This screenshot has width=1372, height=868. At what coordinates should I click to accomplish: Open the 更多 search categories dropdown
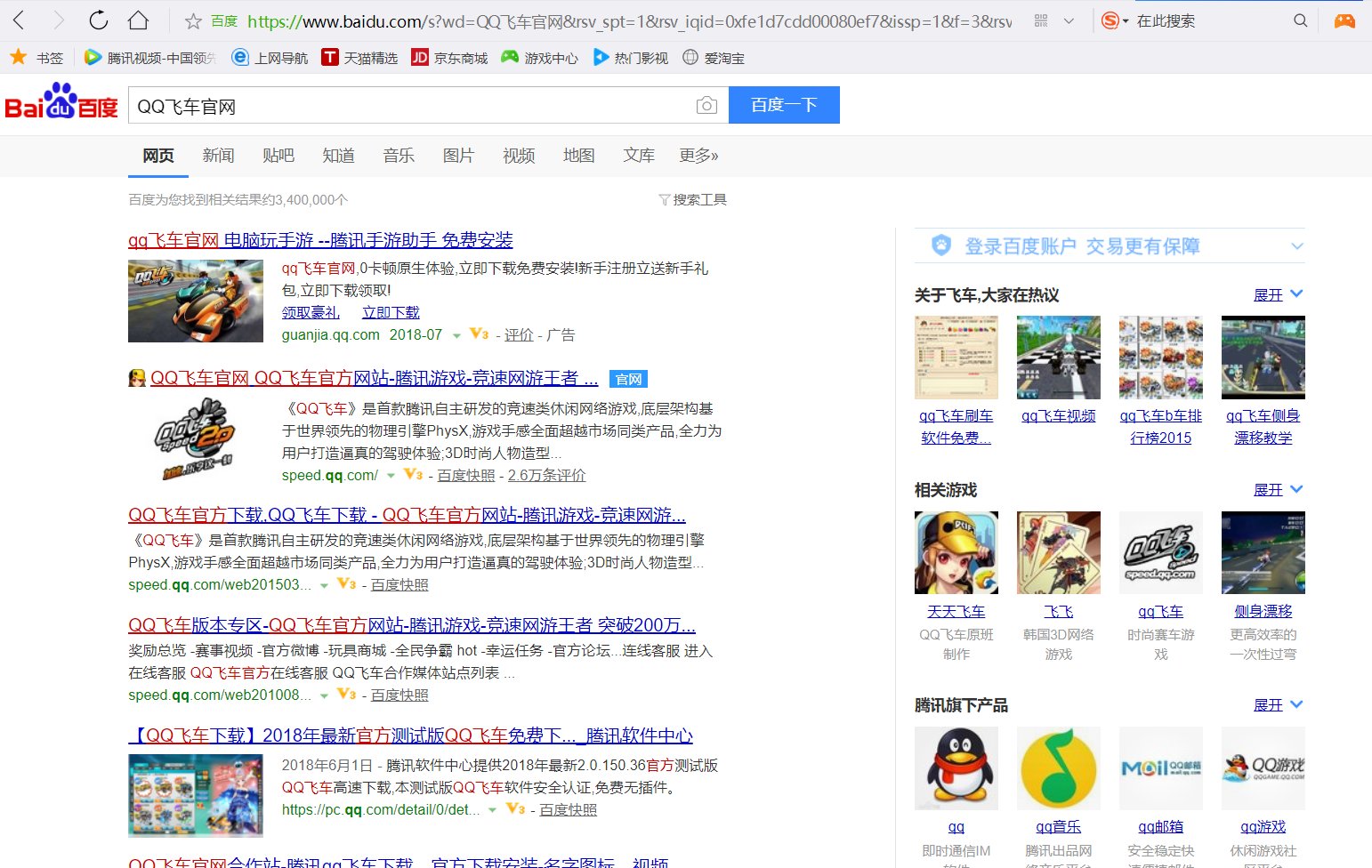pos(698,156)
